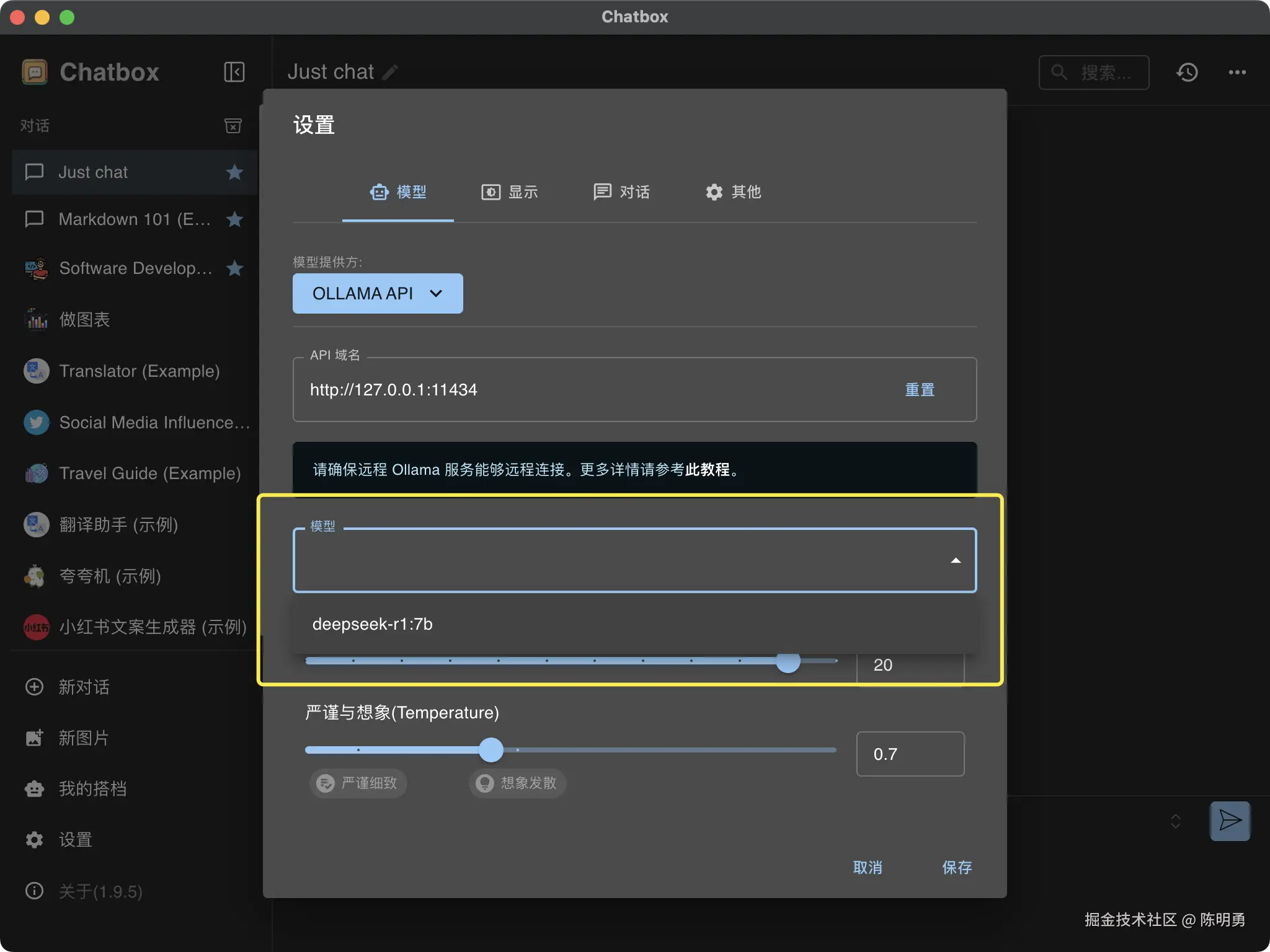1270x952 pixels.
Task: Click the Chatbox logo icon
Action: 35,72
